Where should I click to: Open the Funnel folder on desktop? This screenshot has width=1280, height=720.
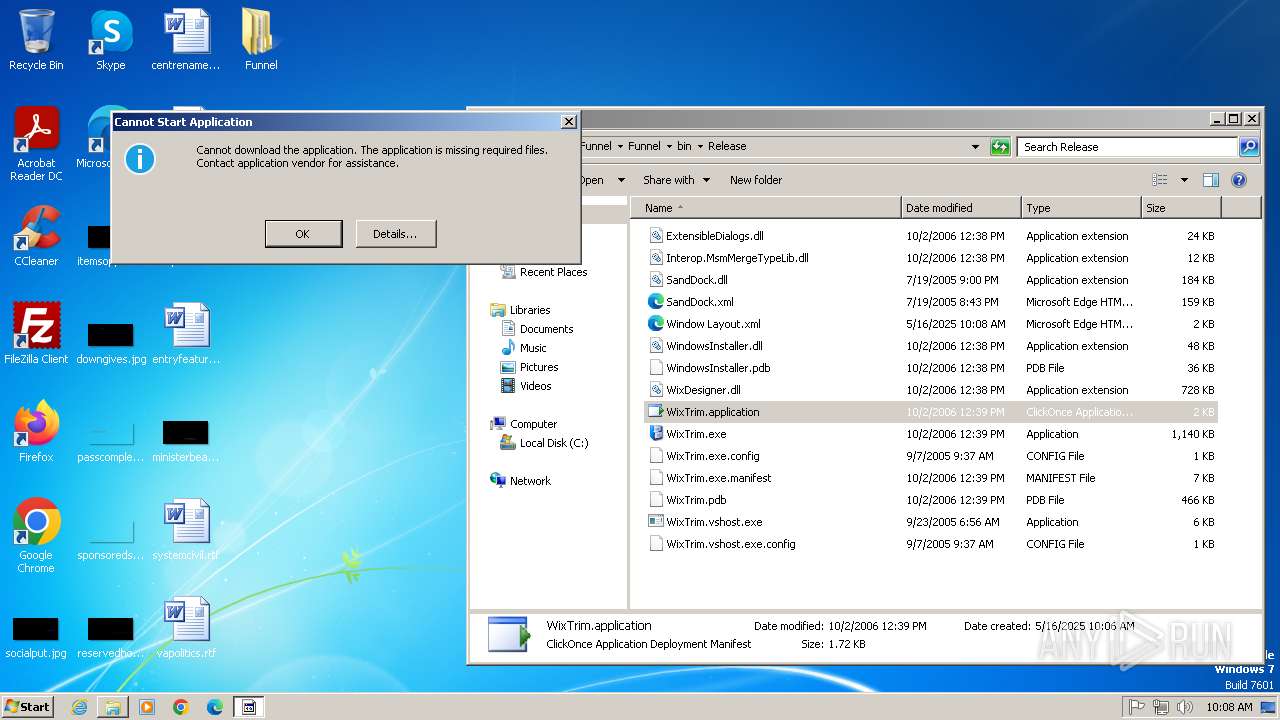point(261,40)
